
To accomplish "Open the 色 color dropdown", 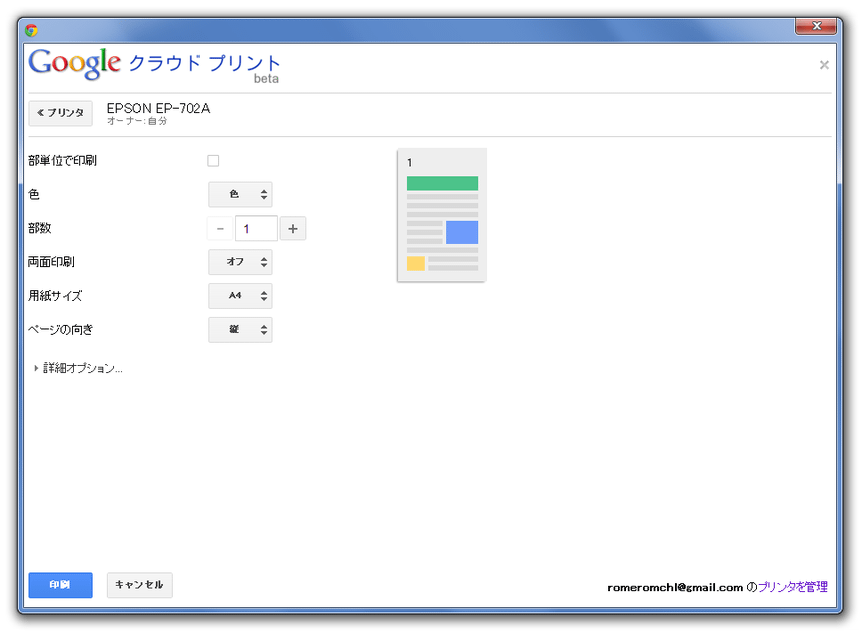I will tap(240, 194).
